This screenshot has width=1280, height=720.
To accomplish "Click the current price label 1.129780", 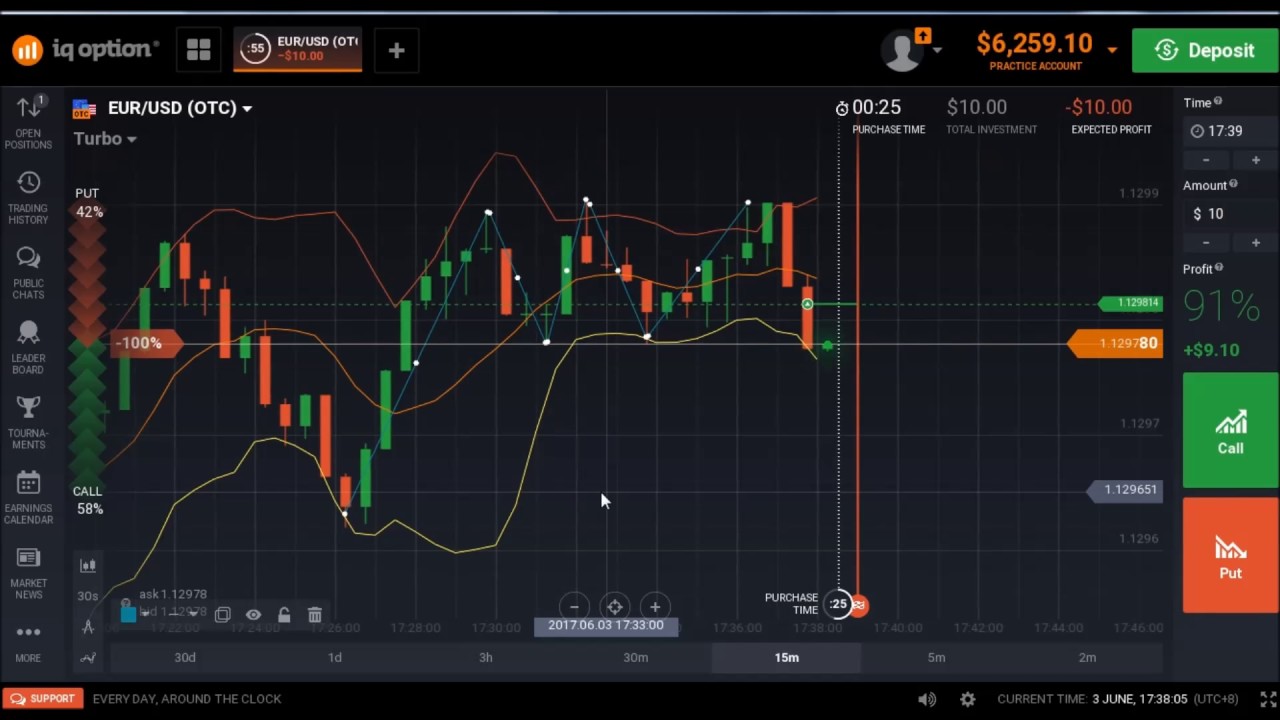I will (x=1115, y=343).
